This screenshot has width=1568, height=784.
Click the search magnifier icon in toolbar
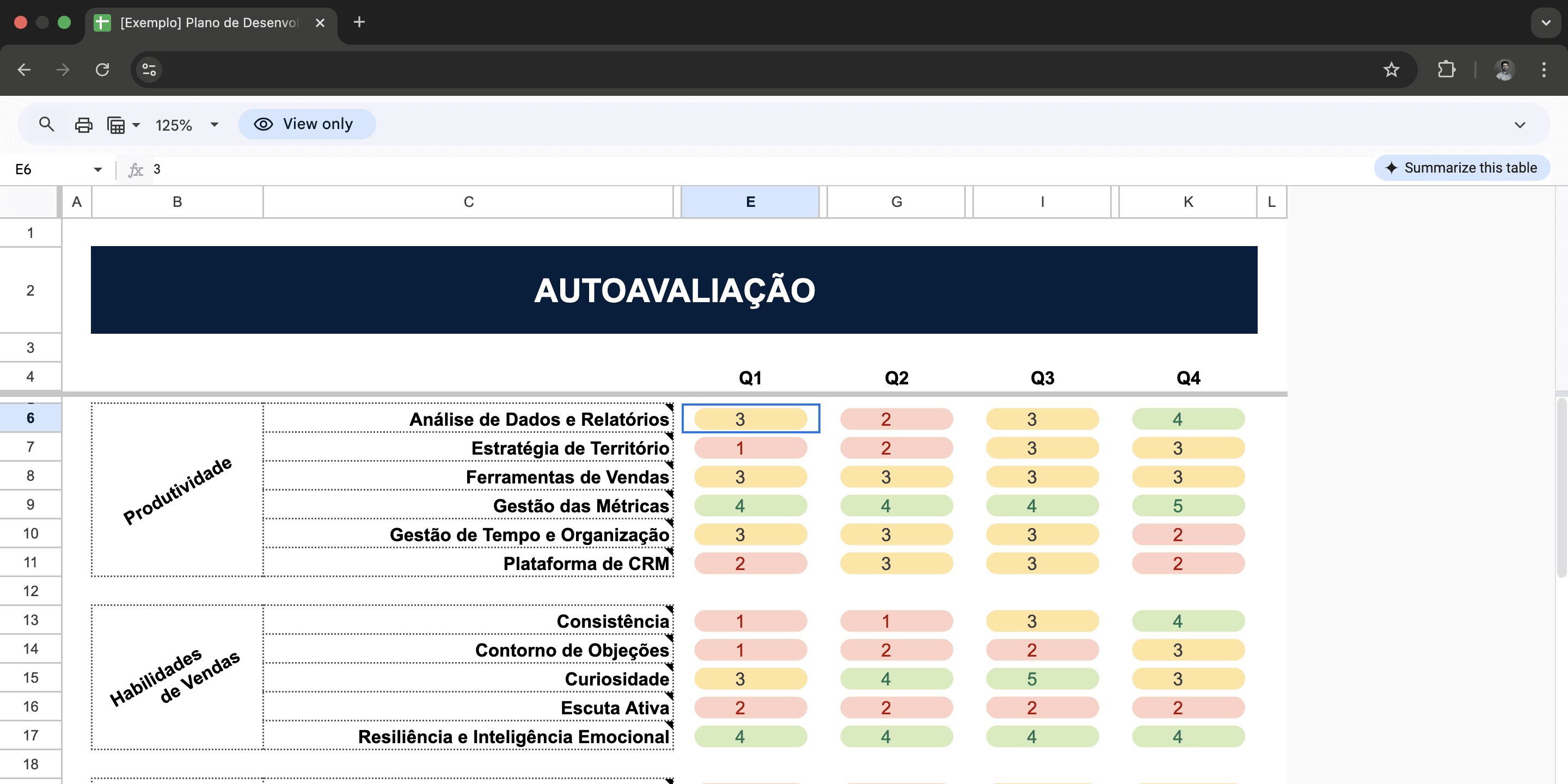[x=46, y=124]
